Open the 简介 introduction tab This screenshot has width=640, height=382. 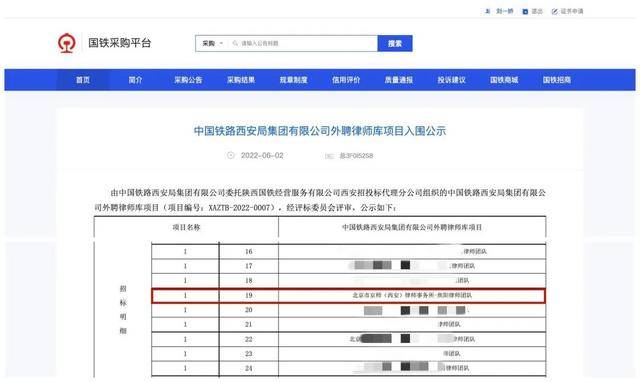pos(136,80)
